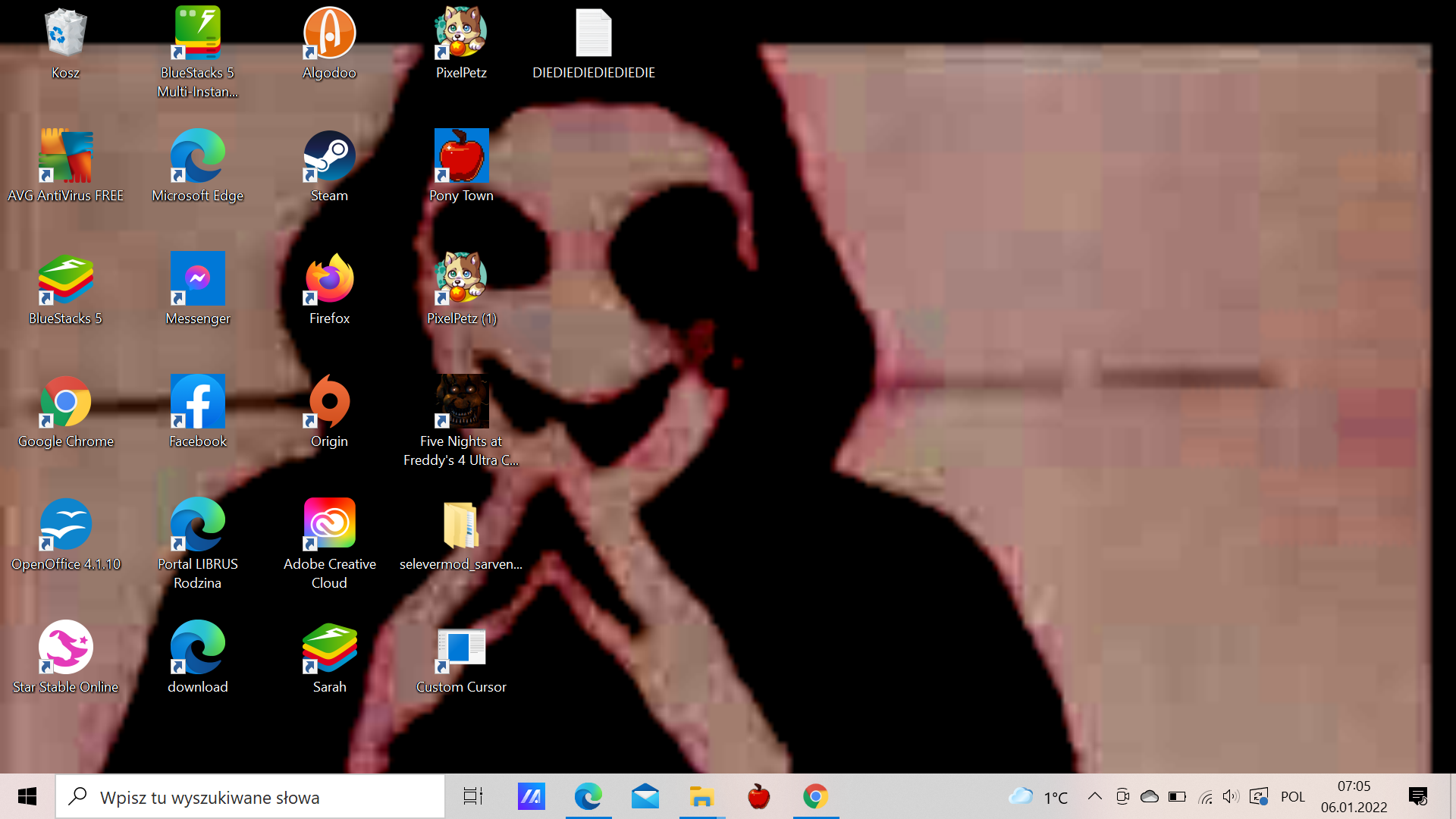The image size is (1456, 819).
Task: Open the notification center icon
Action: coord(1417,796)
